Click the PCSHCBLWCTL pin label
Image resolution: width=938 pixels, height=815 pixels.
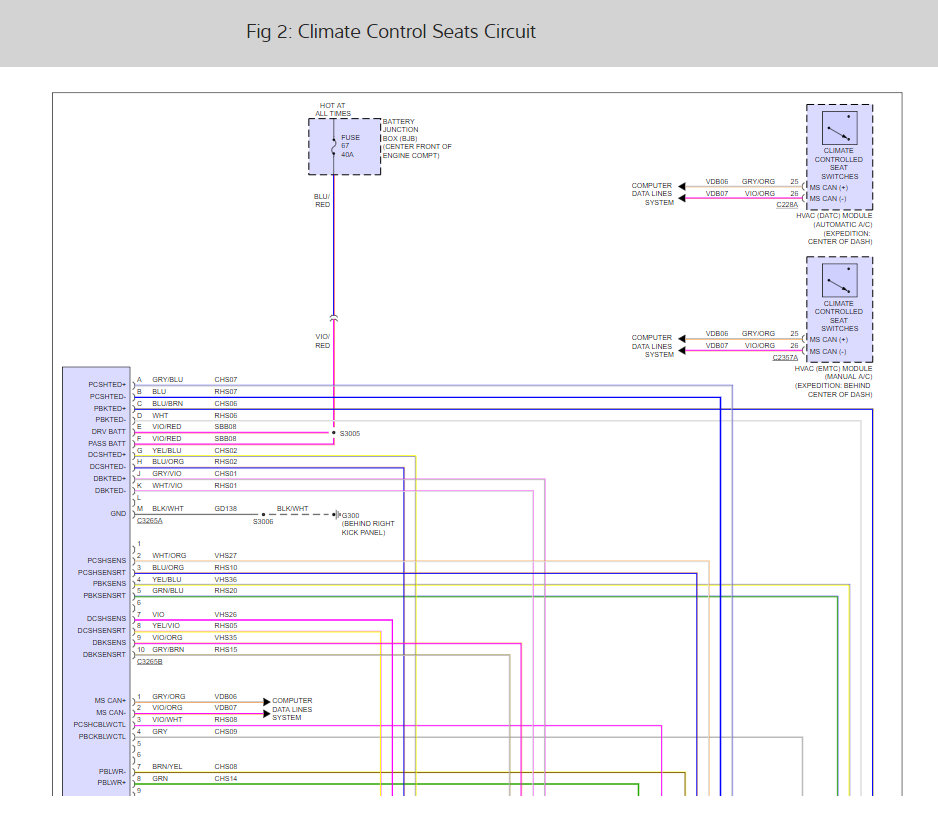(100, 725)
